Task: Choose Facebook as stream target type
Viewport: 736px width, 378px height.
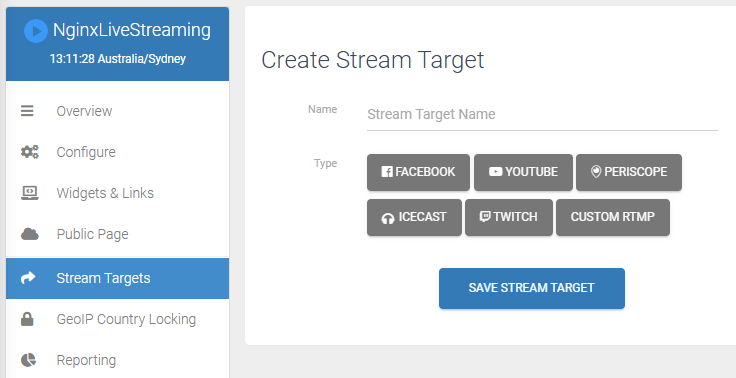Action: pos(418,172)
